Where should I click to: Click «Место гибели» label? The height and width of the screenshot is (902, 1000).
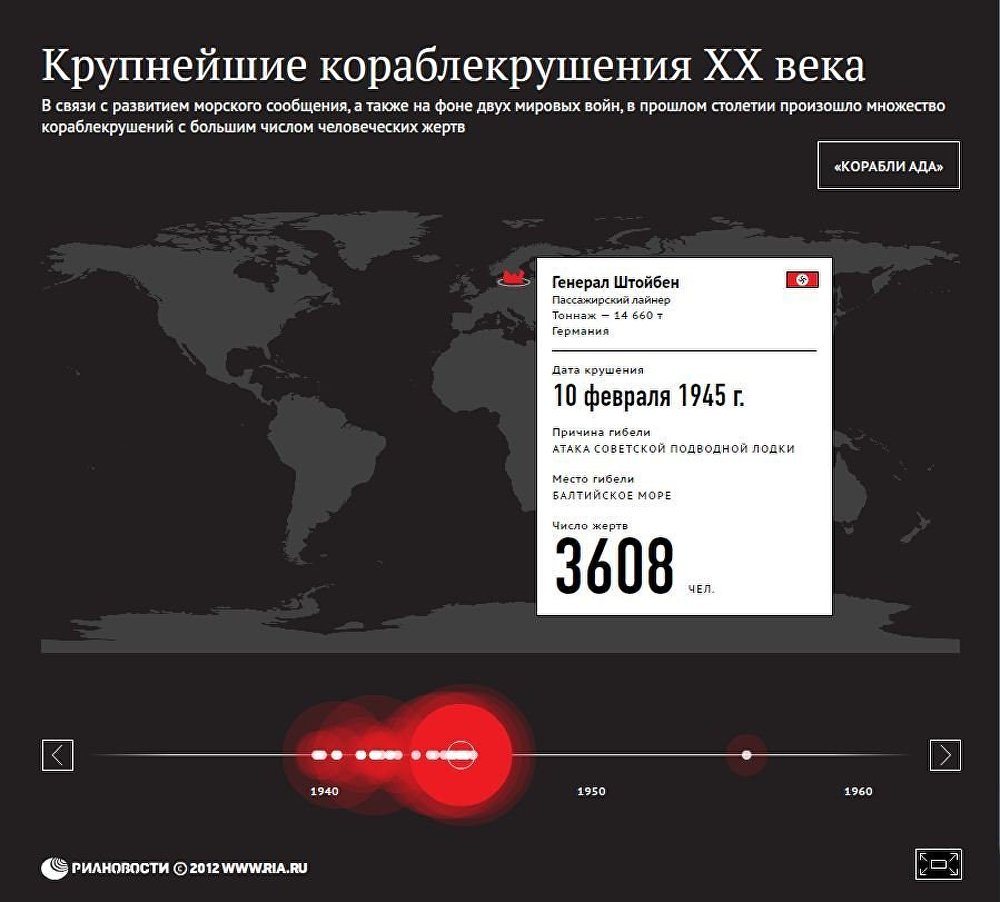tap(593, 478)
